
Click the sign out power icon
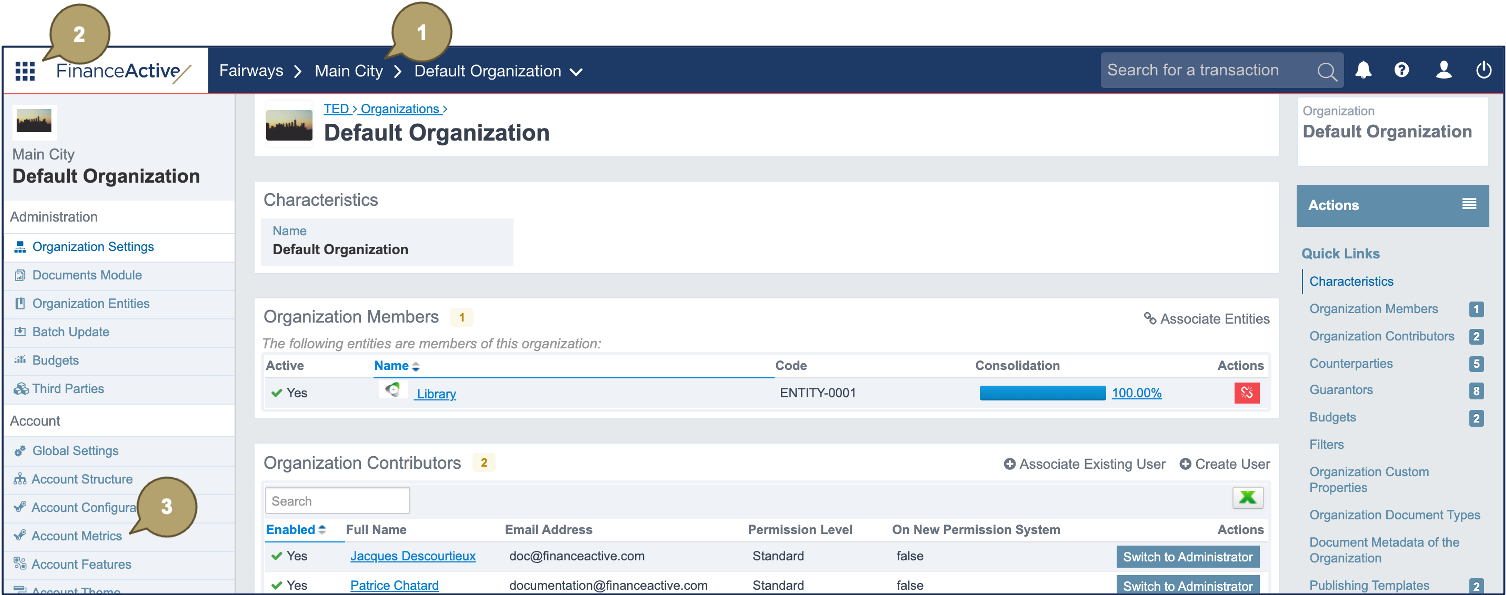(1483, 70)
